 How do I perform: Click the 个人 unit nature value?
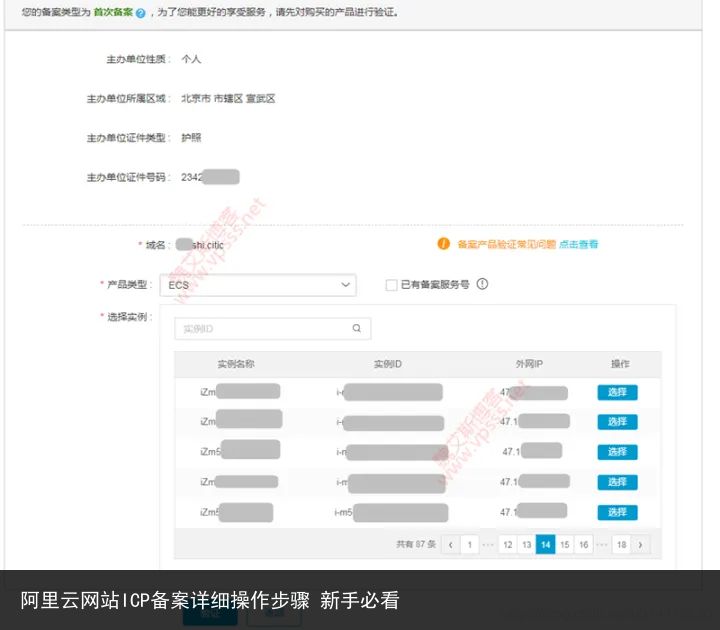[191, 59]
